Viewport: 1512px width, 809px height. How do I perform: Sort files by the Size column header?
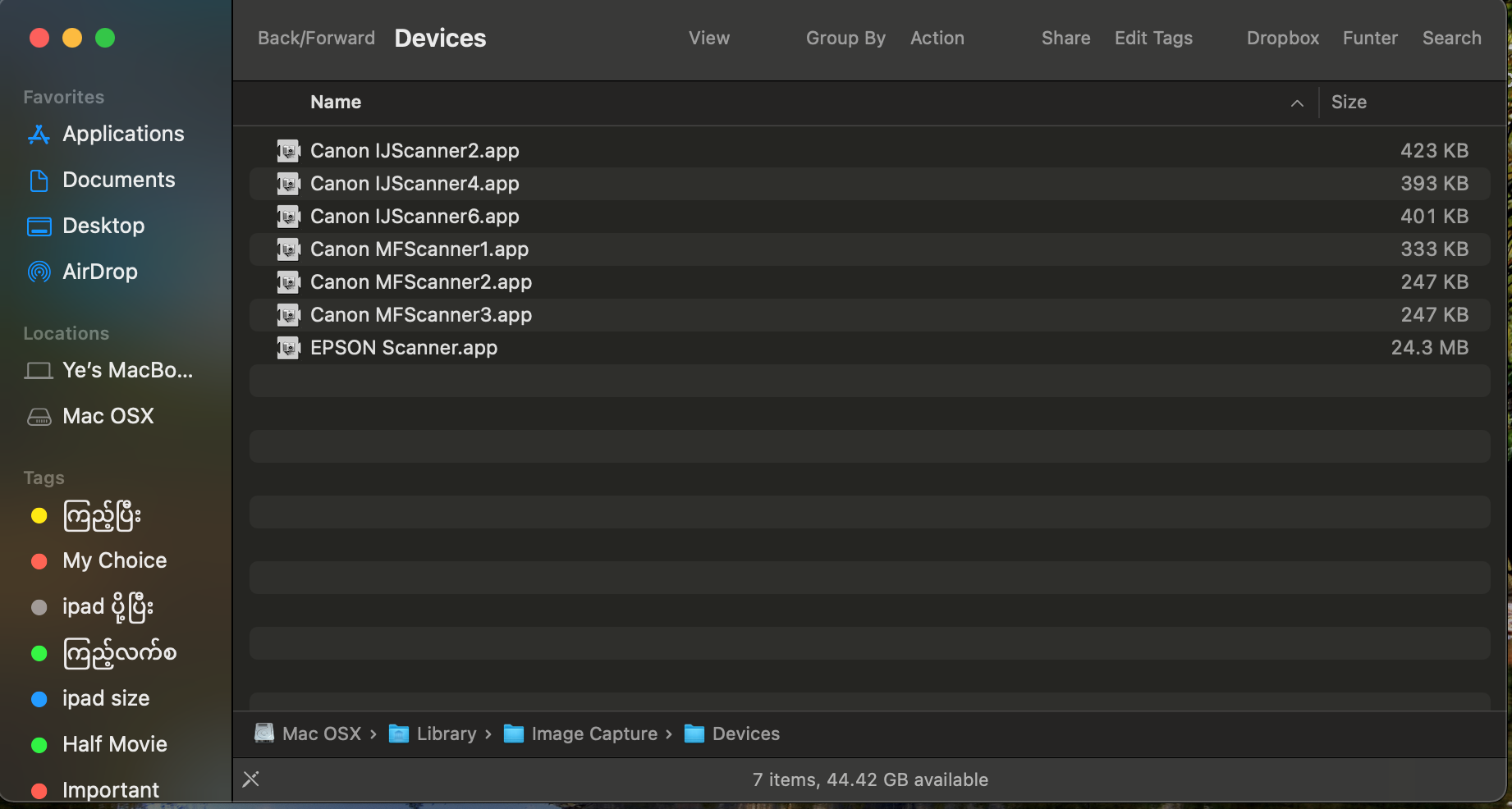pos(1349,103)
